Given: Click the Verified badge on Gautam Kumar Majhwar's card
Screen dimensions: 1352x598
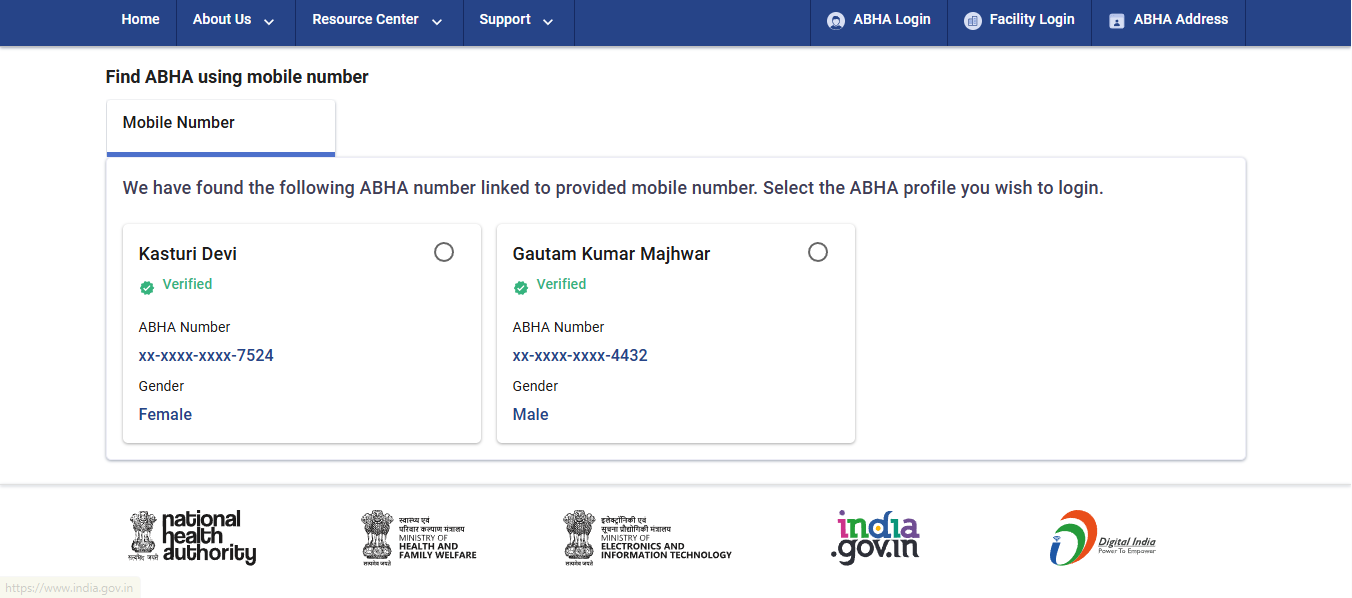Looking at the screenshot, I should 550,285.
